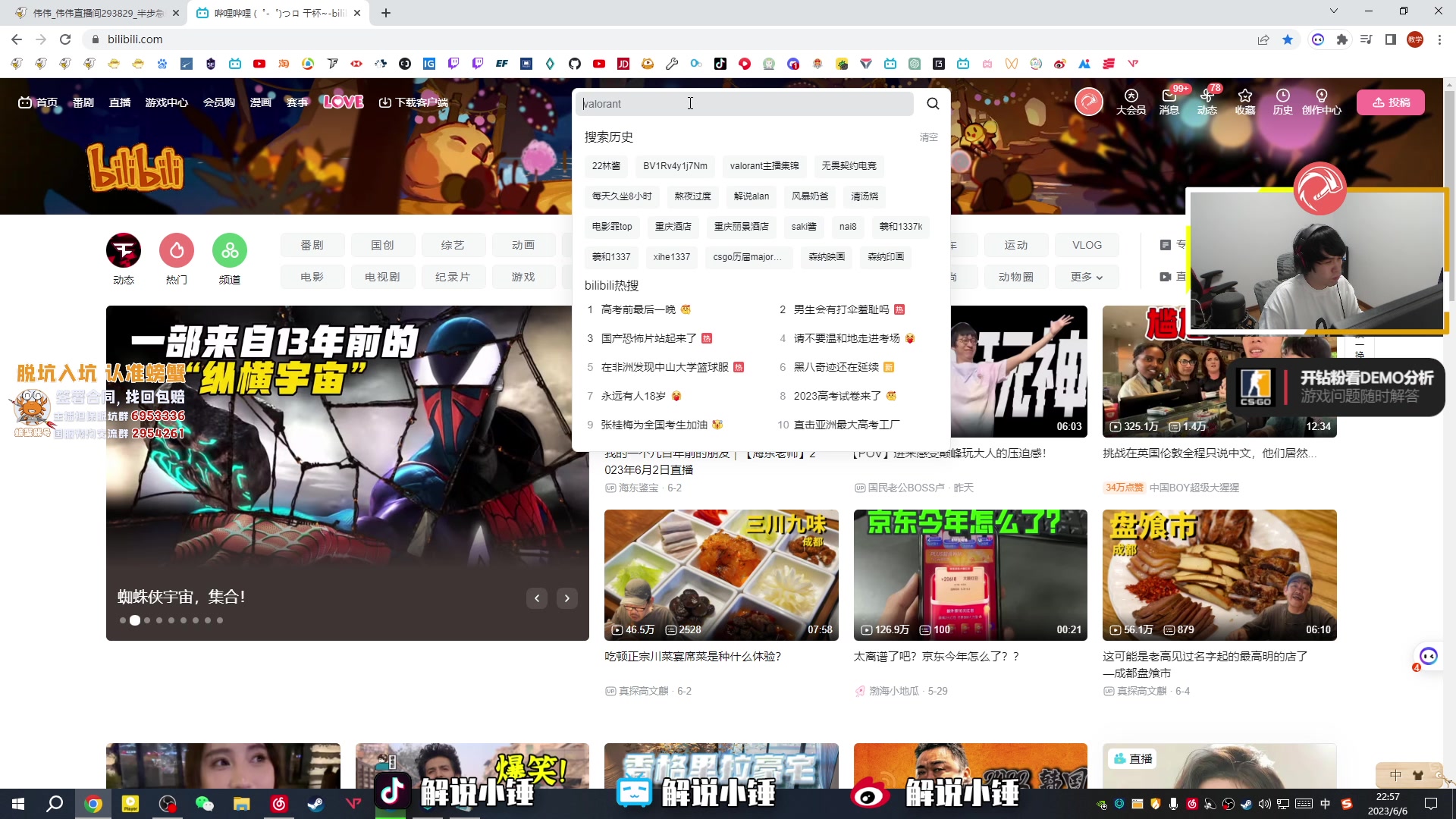
Task: Open 收藏 favorites via the star icon
Action: coord(1245,96)
